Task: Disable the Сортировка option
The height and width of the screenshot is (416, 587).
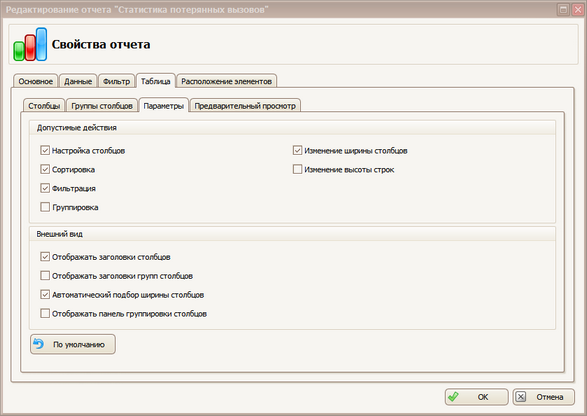Action: click(45, 169)
